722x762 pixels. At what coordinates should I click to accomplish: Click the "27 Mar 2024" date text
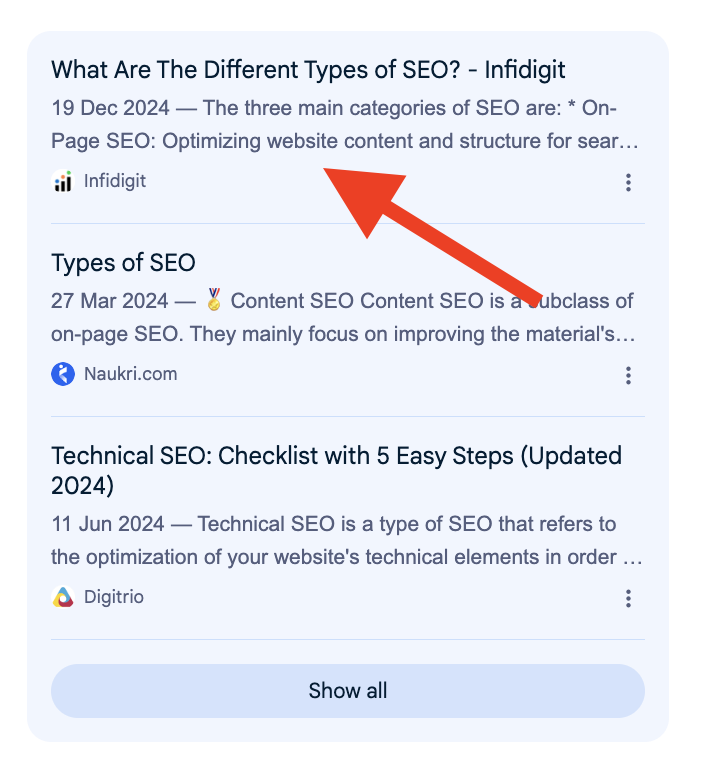[110, 301]
